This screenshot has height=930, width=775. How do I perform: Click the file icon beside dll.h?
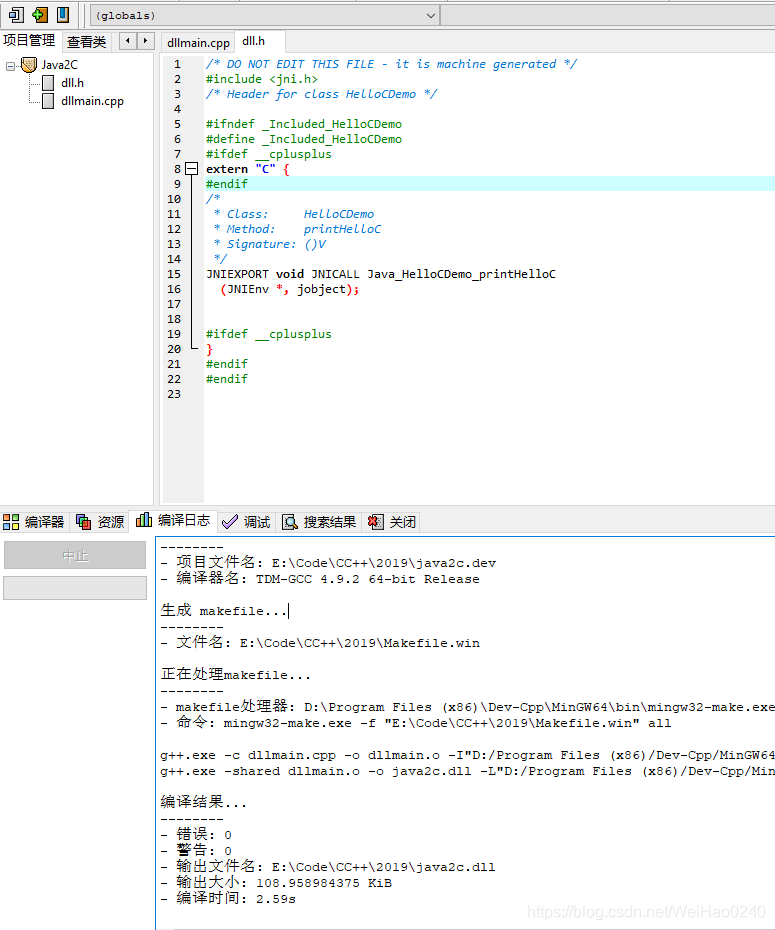click(48, 83)
